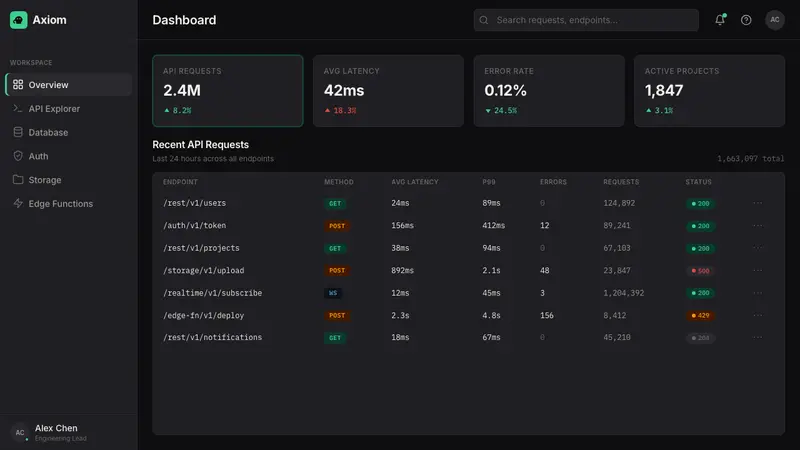Click the Overview grid icon
The height and width of the screenshot is (450, 800).
click(x=18, y=85)
